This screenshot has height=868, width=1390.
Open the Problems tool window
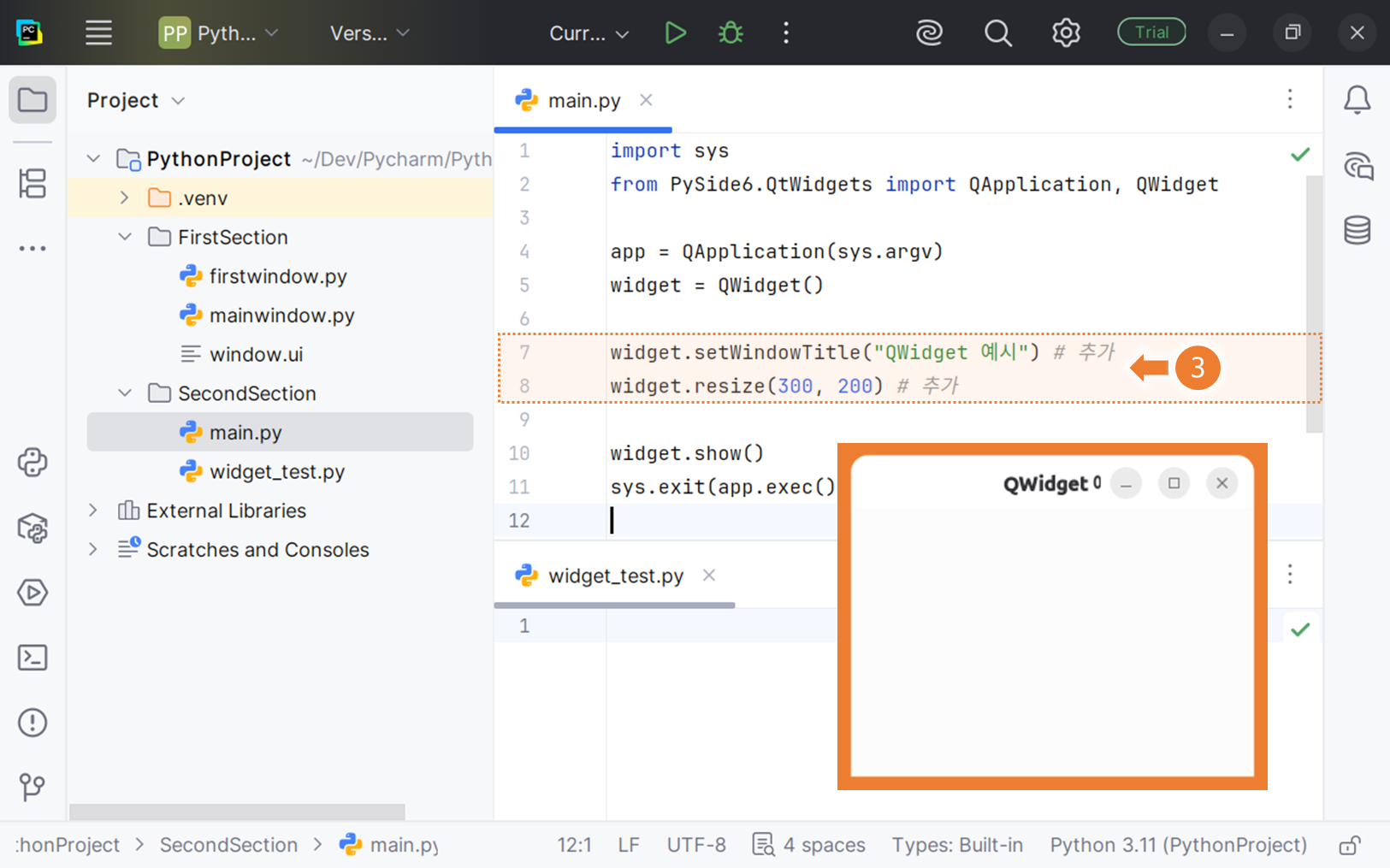(33, 723)
